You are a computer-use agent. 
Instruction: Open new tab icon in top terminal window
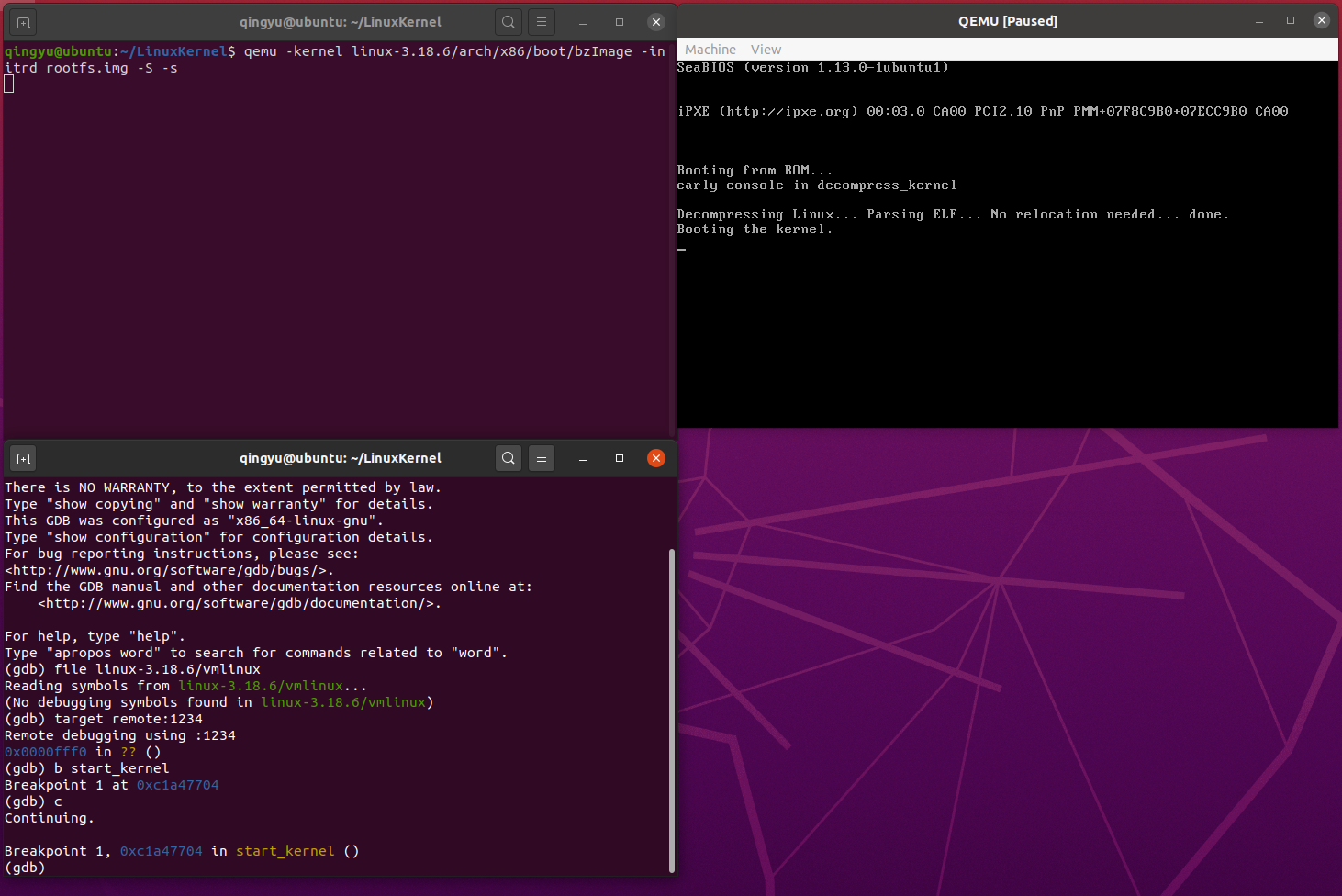click(23, 22)
